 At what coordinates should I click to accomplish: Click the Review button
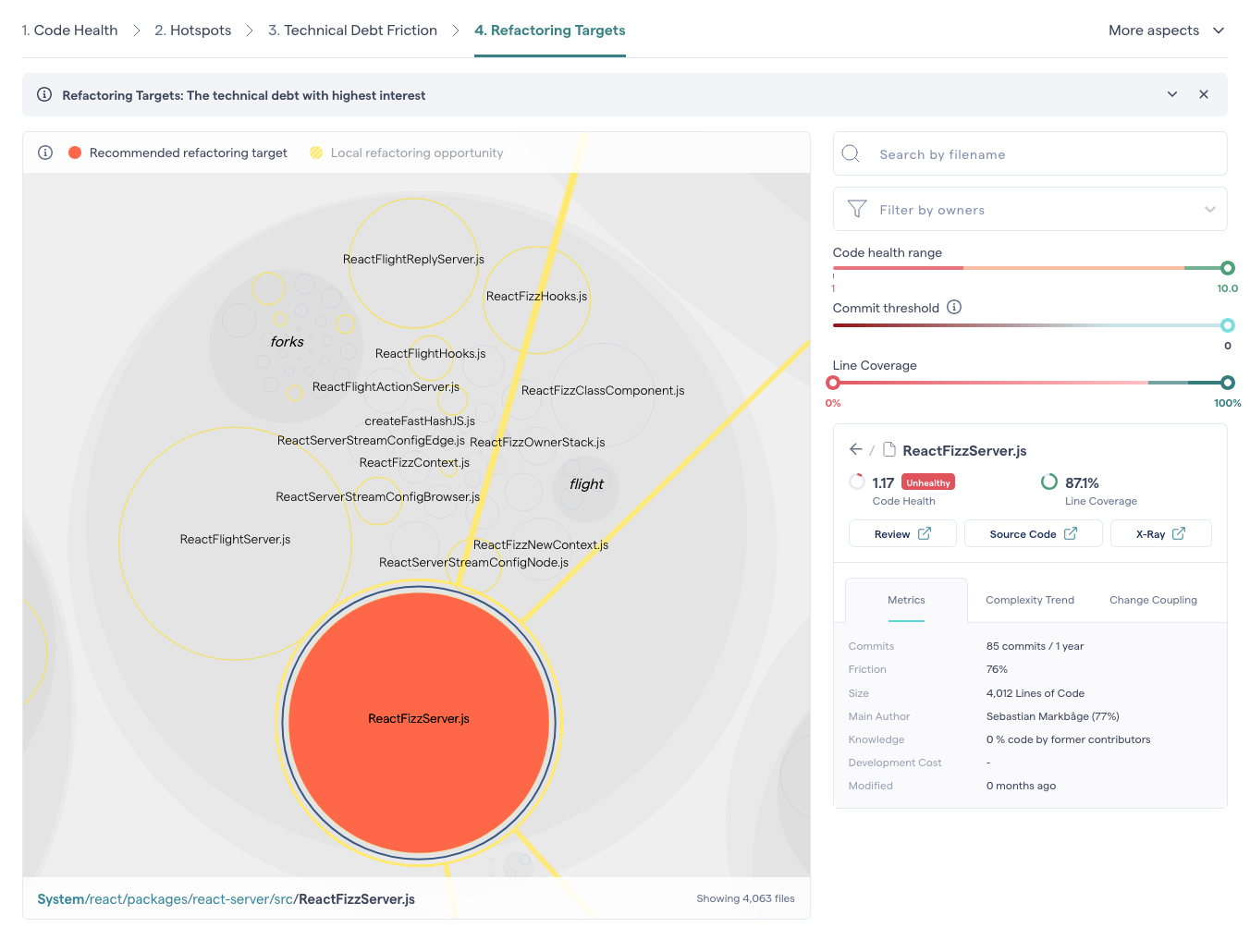pos(901,533)
